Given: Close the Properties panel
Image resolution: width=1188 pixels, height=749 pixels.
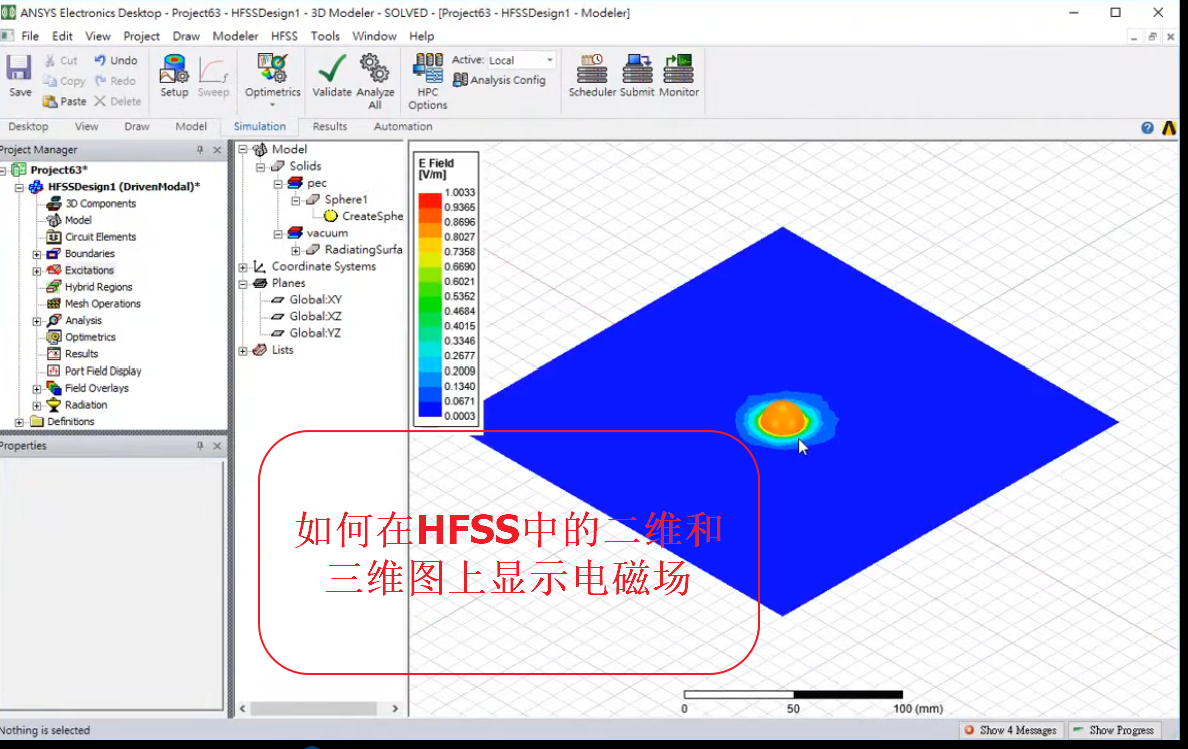Looking at the screenshot, I should click(x=217, y=446).
